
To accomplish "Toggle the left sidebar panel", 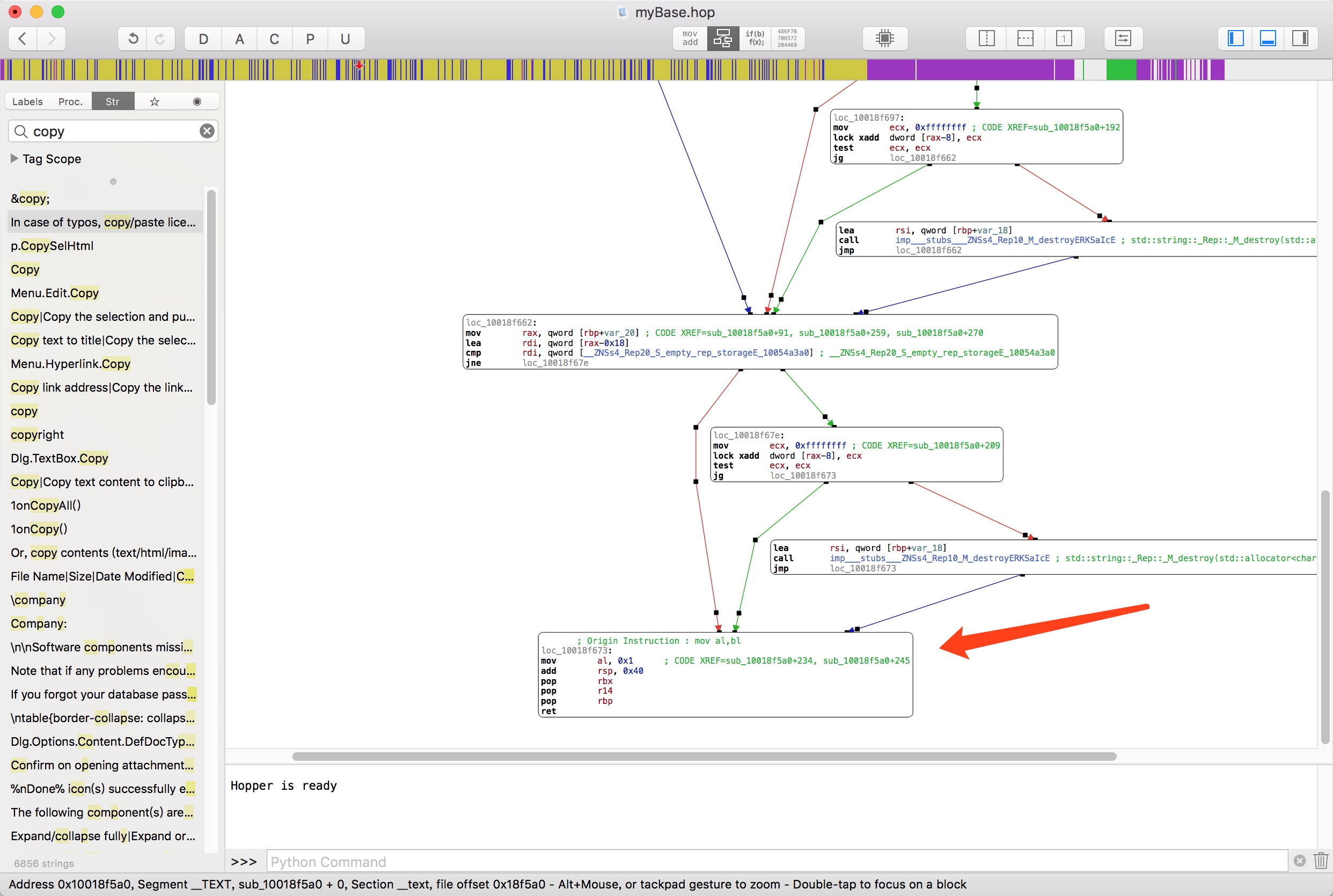I will click(1235, 39).
